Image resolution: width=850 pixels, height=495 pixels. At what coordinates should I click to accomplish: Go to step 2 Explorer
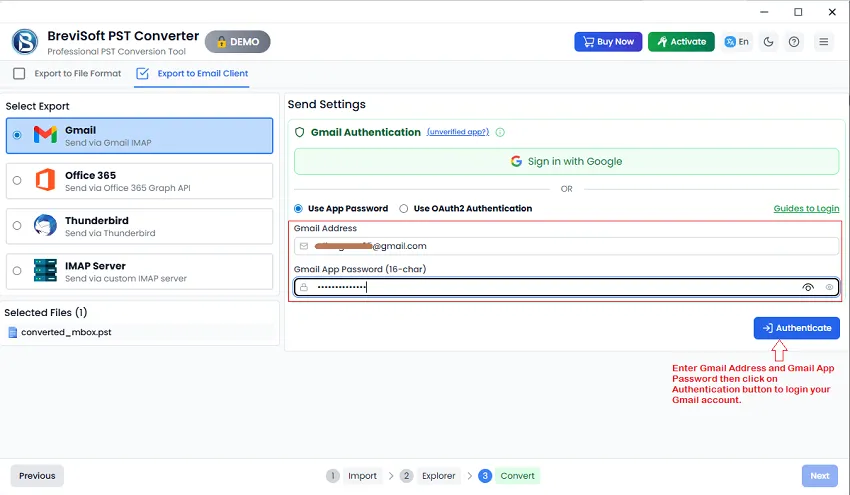[x=430, y=475]
